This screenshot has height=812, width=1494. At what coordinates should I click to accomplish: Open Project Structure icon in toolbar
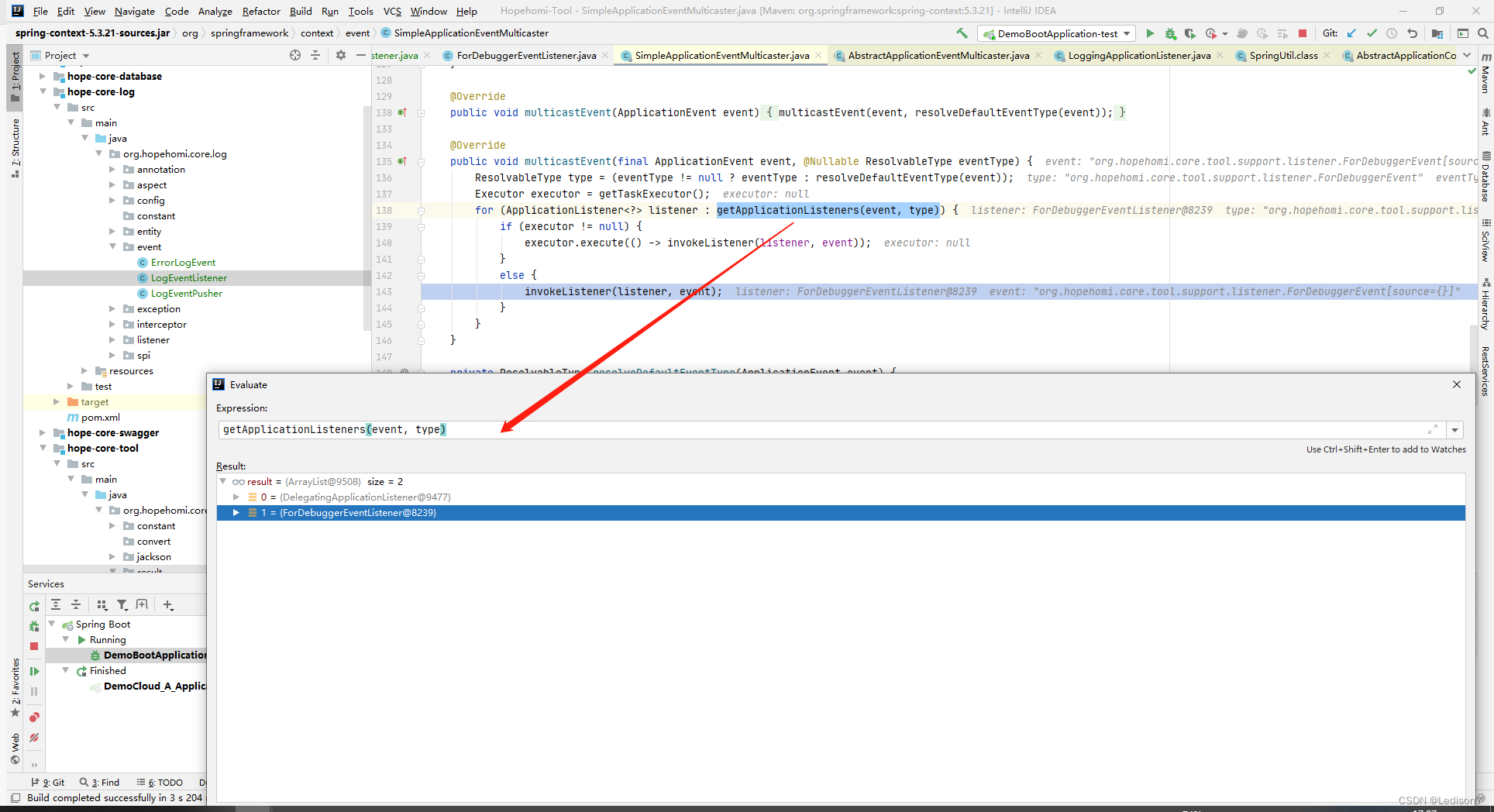pos(1437,33)
